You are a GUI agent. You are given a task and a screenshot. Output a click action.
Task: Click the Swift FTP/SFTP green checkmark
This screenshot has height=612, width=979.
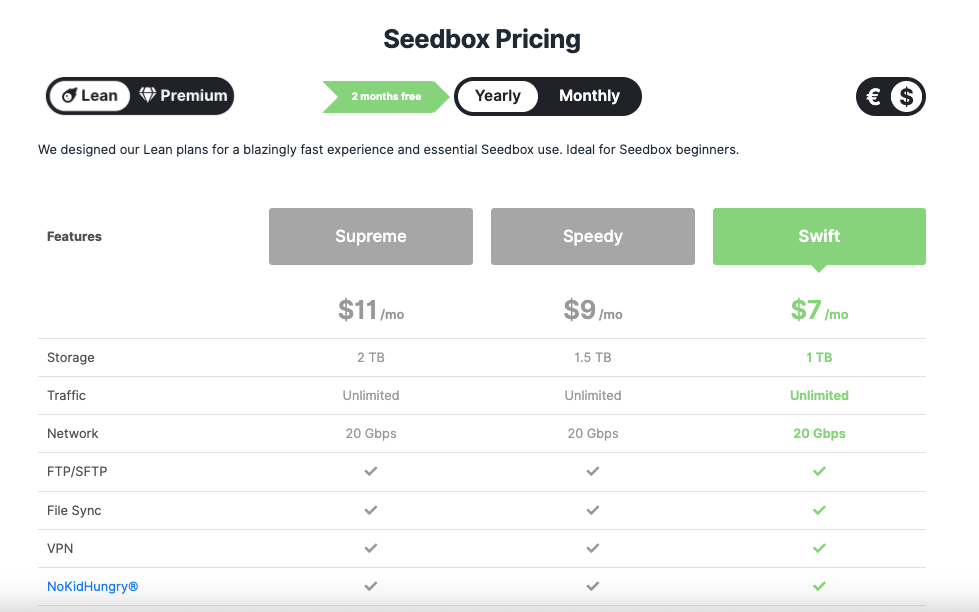click(x=819, y=471)
